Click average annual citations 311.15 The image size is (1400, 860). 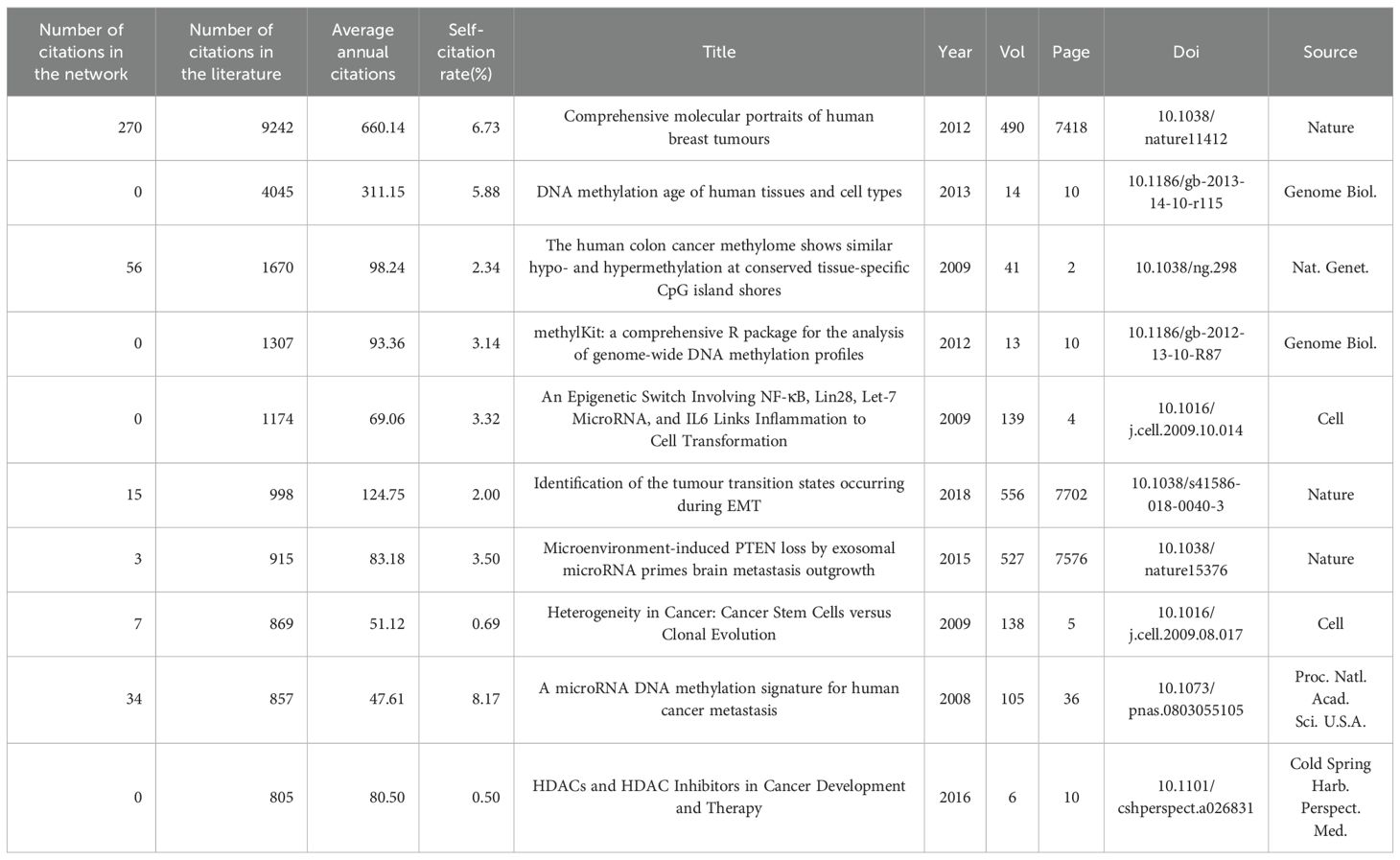pyautogui.click(x=382, y=192)
